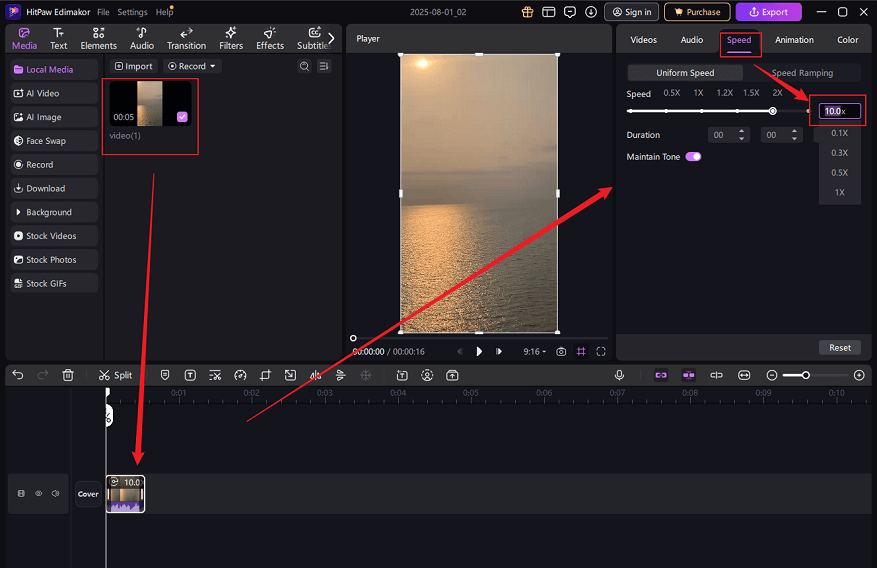
Task: Choose 0.1X from the speed list
Action: 840,133
